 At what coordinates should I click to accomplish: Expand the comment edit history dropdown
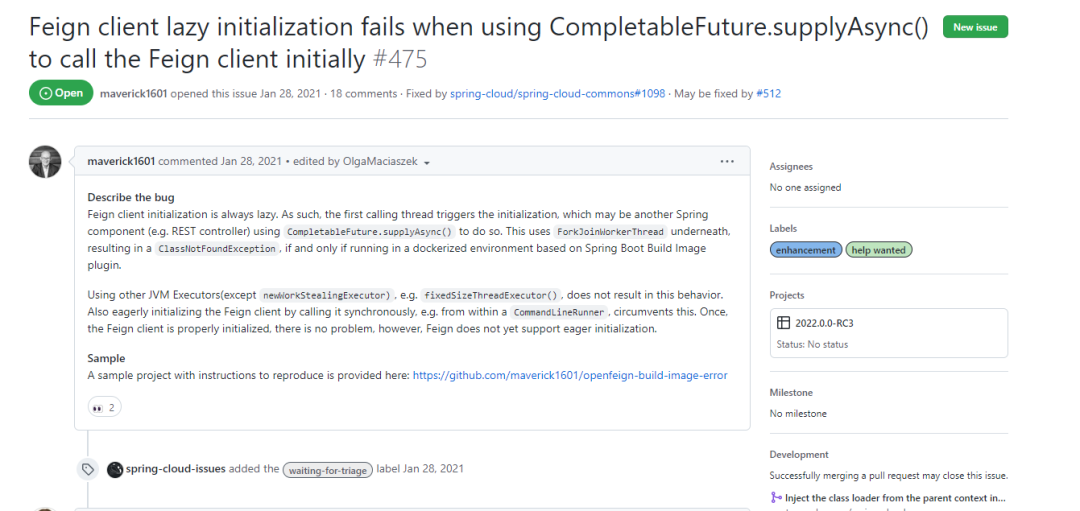click(x=427, y=162)
